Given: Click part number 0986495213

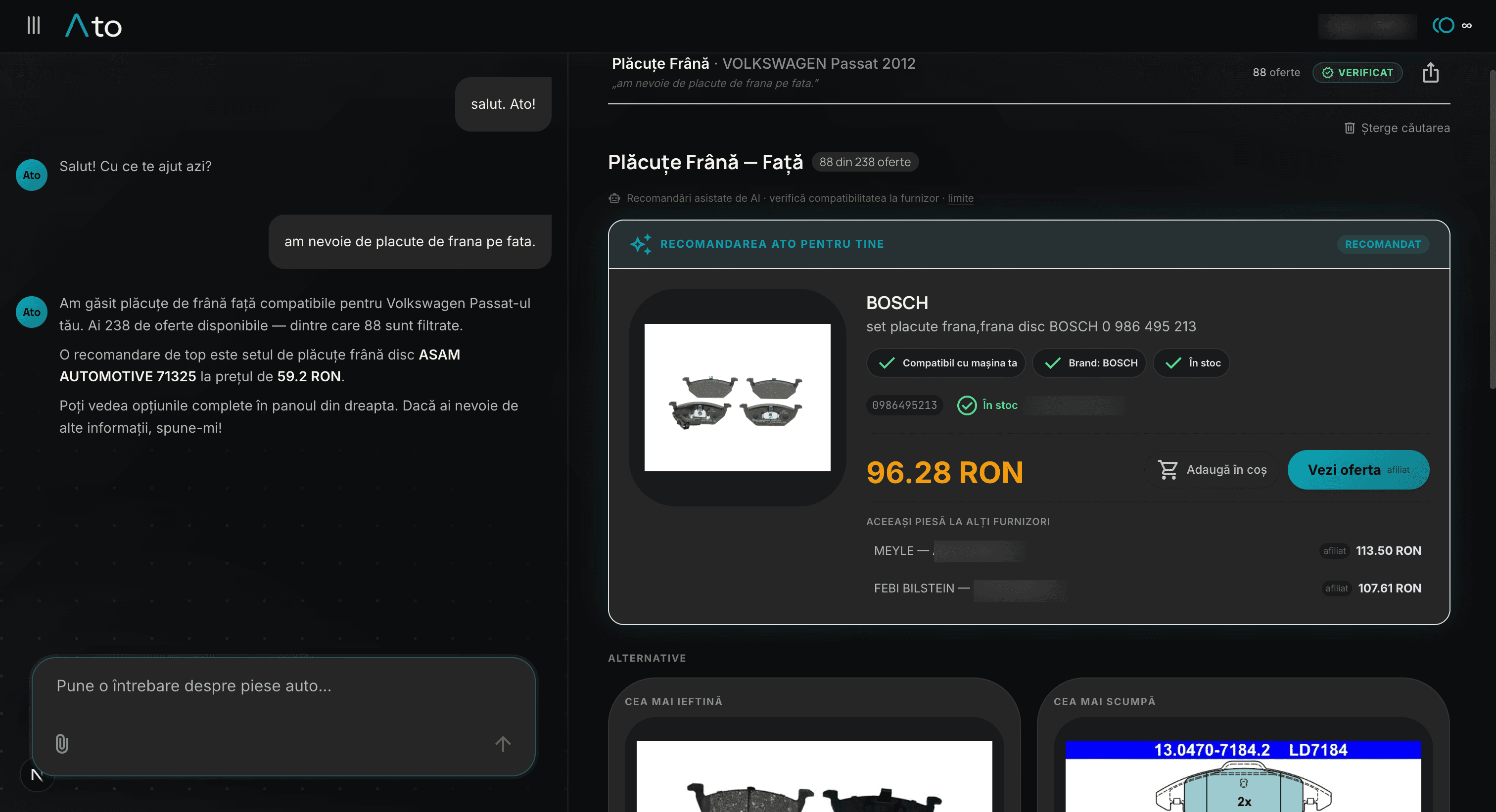Looking at the screenshot, I should pyautogui.click(x=904, y=405).
